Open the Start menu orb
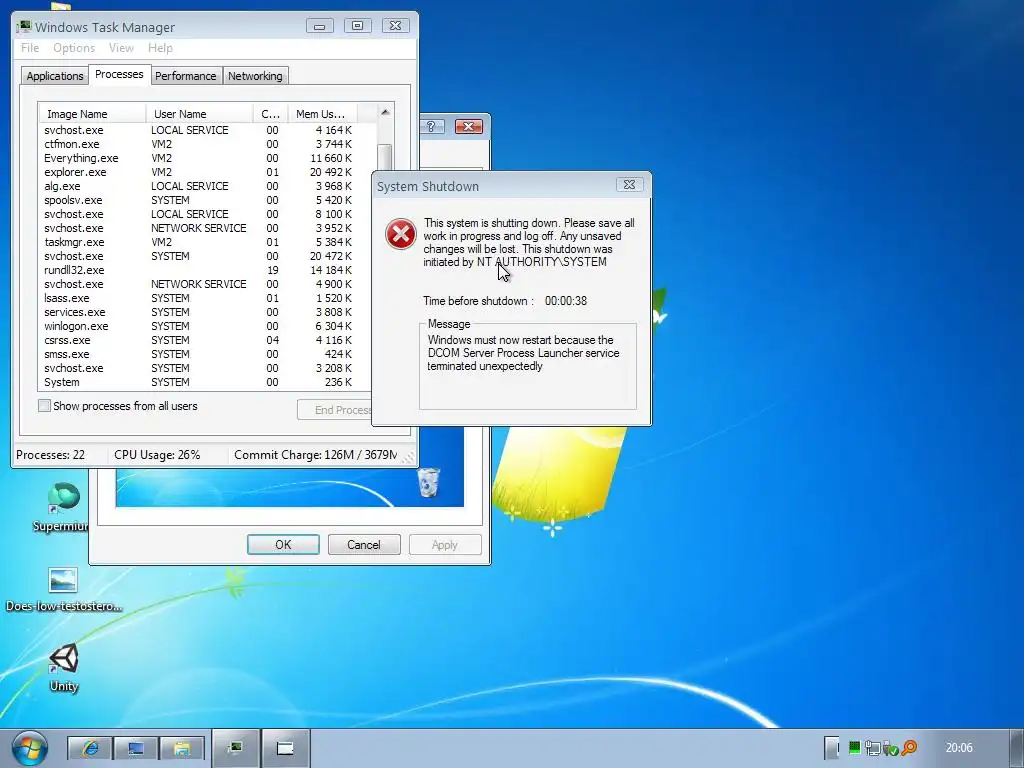The height and width of the screenshot is (768, 1024). [x=29, y=748]
